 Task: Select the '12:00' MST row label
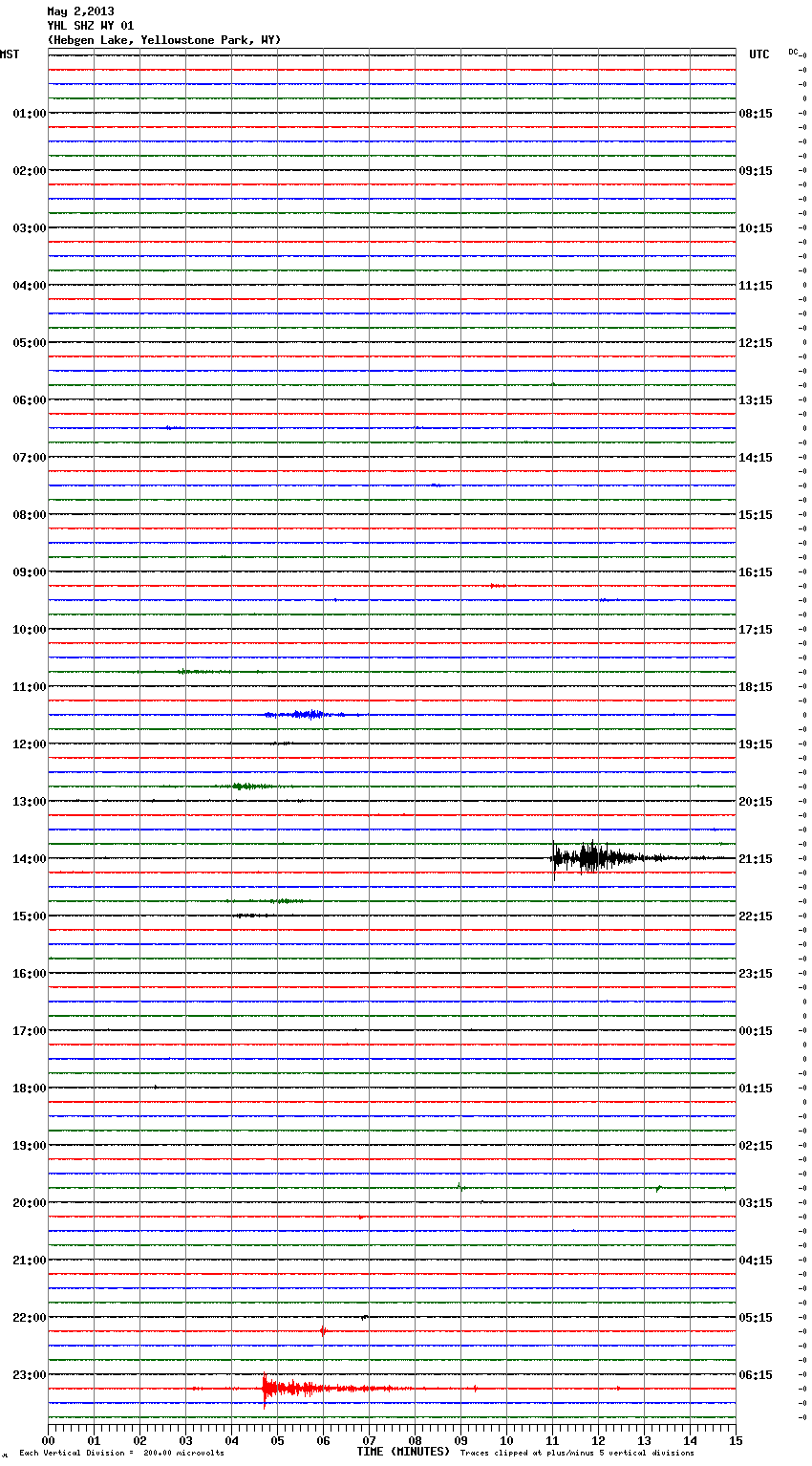[x=30, y=744]
